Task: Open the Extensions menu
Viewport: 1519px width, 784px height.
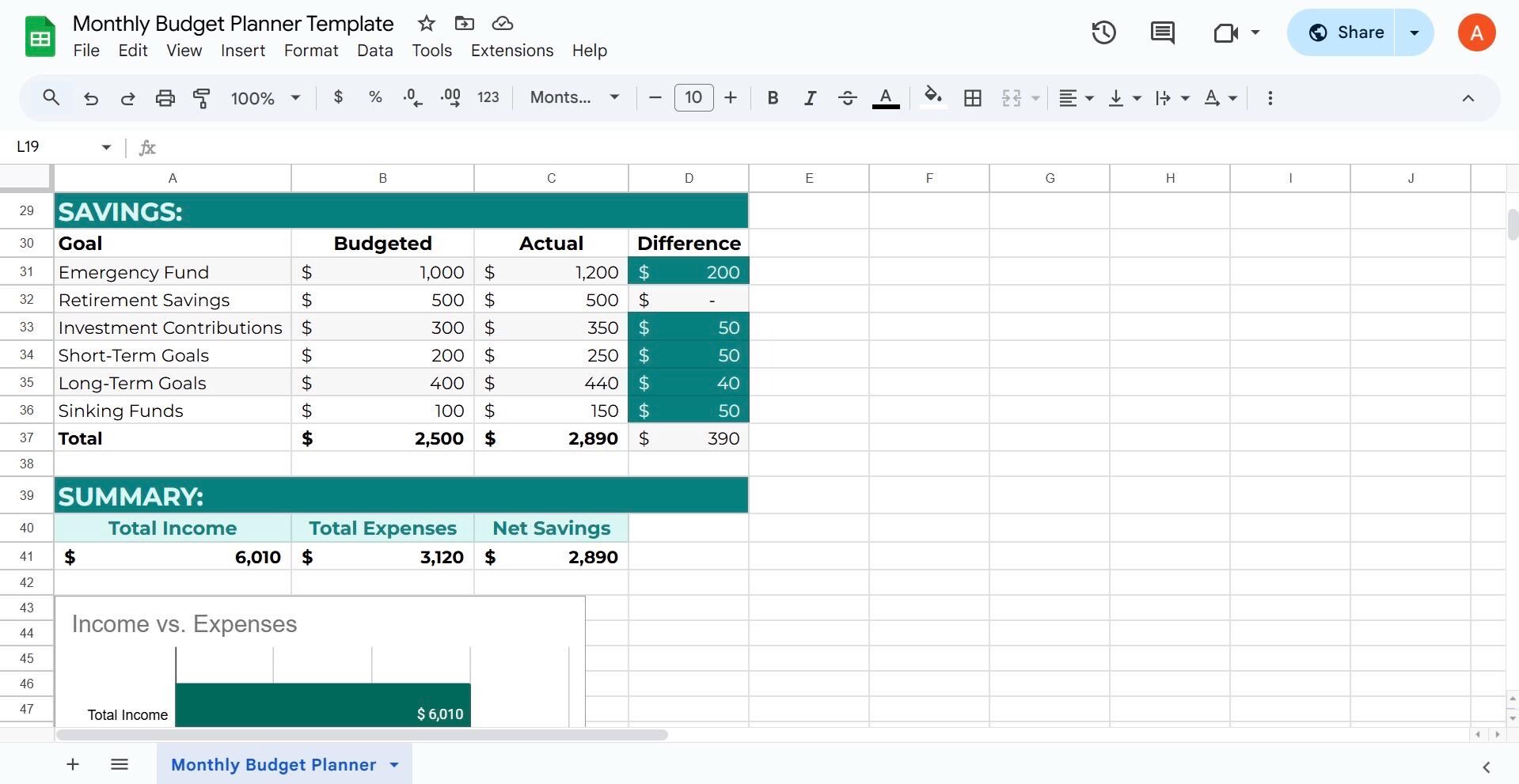Action: [511, 50]
